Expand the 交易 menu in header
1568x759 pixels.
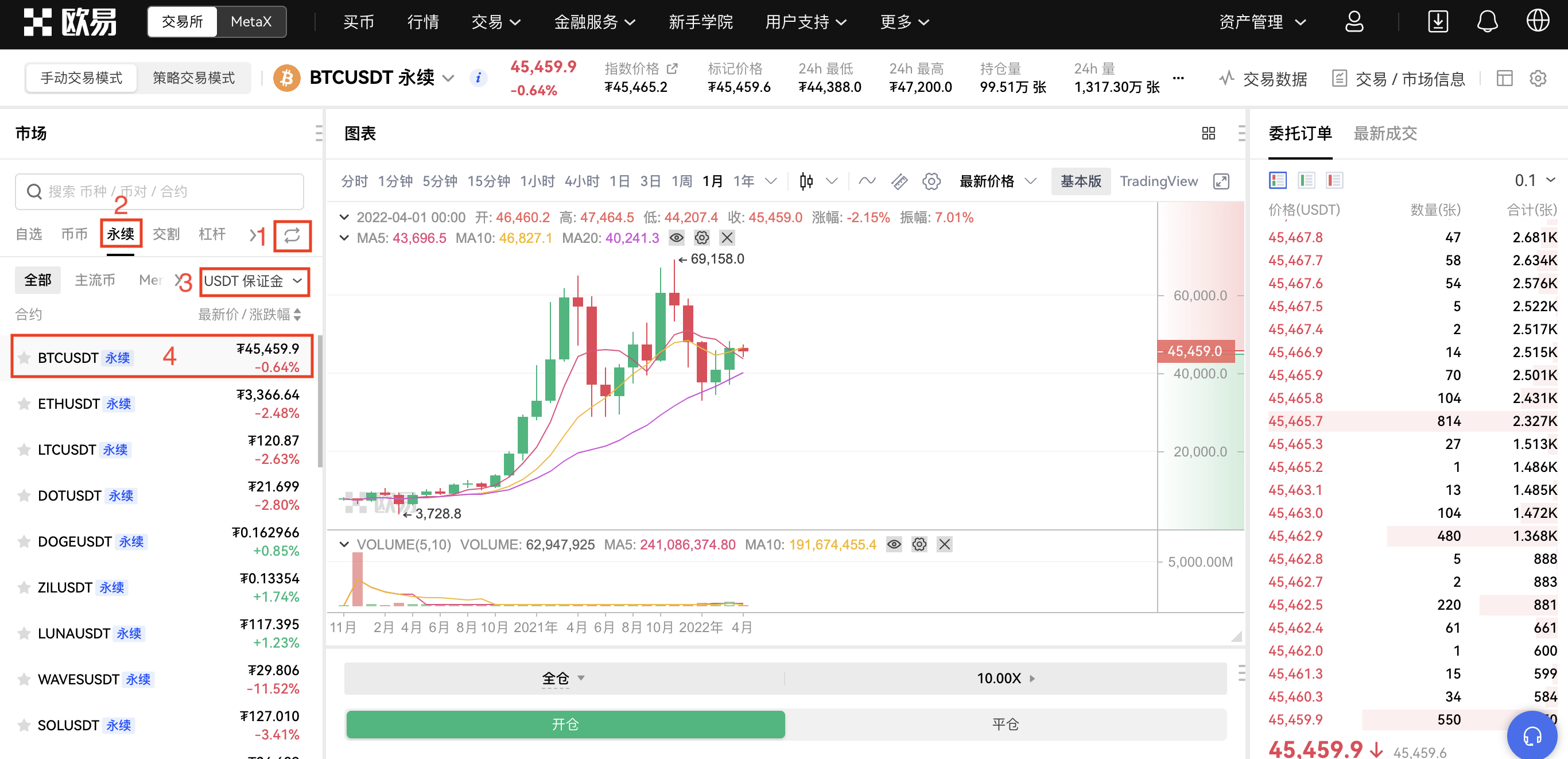coord(495,22)
